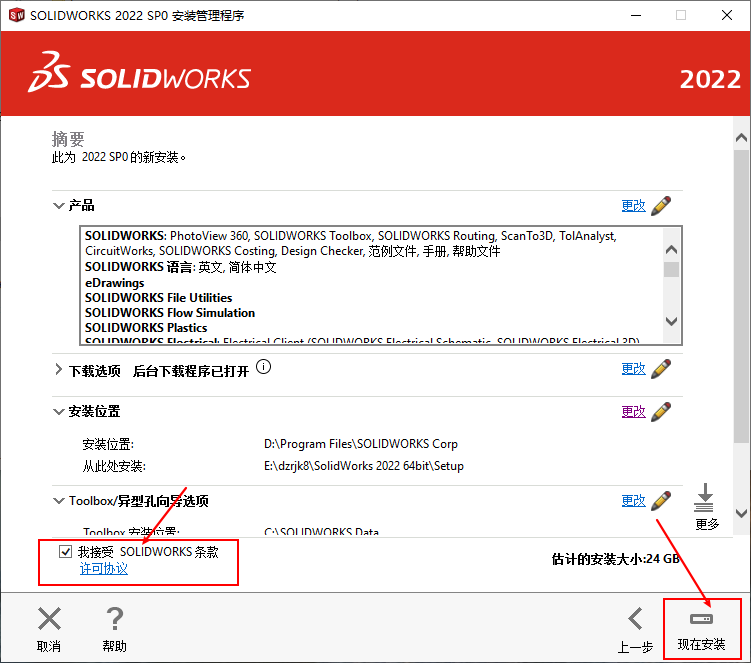The image size is (751, 663).
Task: Click the 后台下载程序已打开 status text
Action: click(191, 371)
